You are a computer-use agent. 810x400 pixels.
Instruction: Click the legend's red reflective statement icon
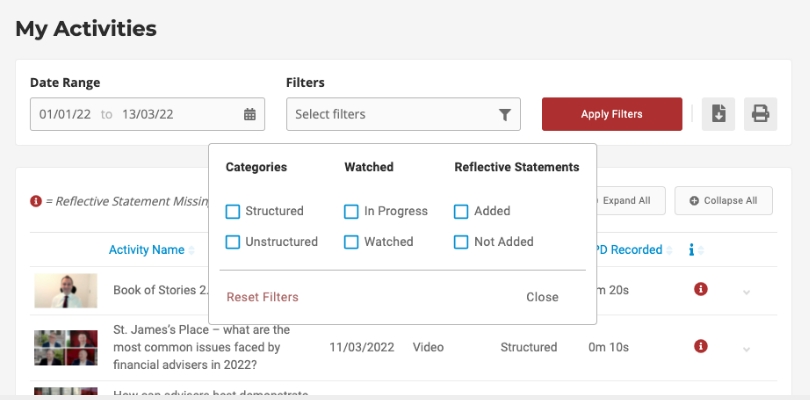36,201
